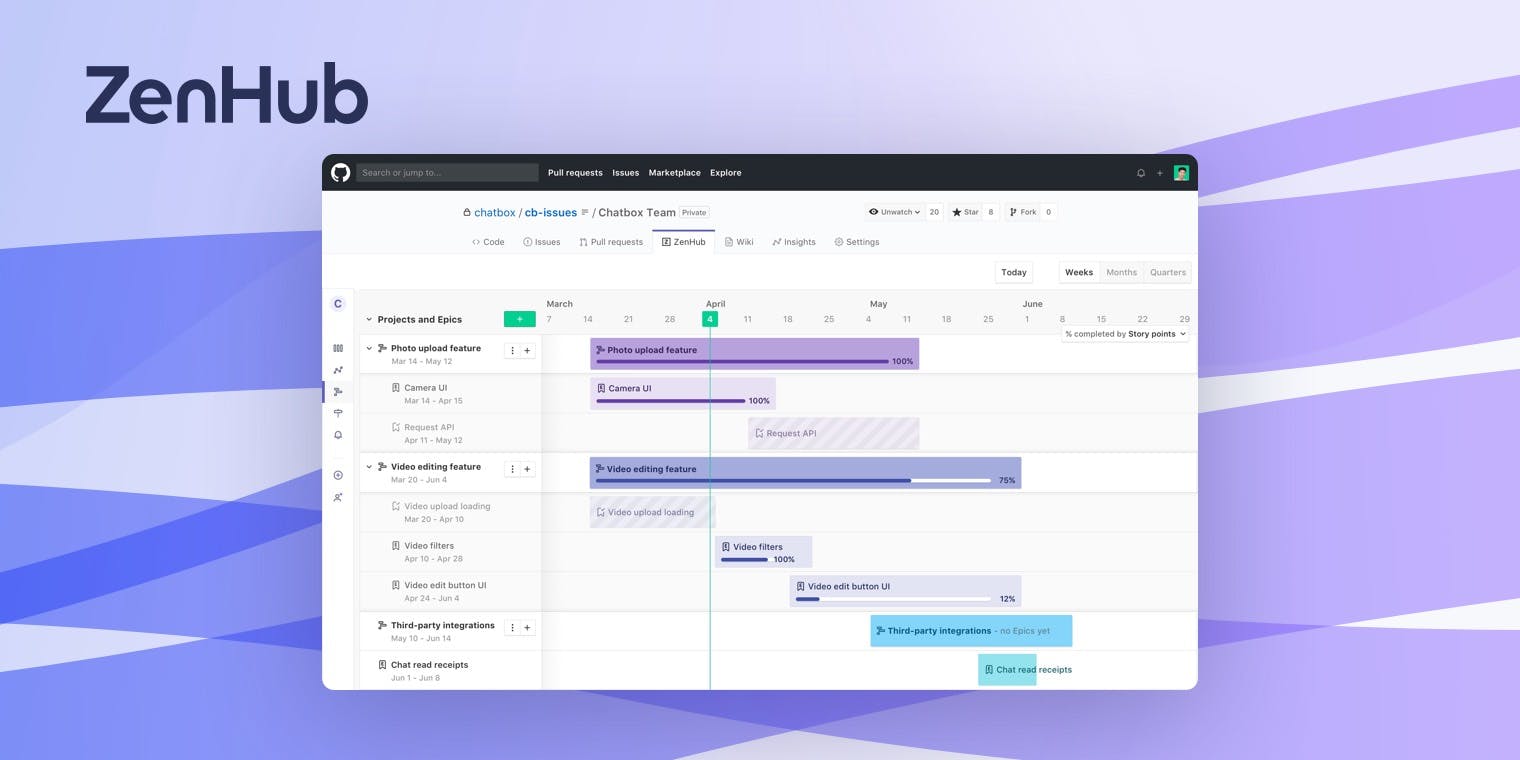Open the Chat read receipts row in the list
The height and width of the screenshot is (760, 1520).
coord(450,671)
